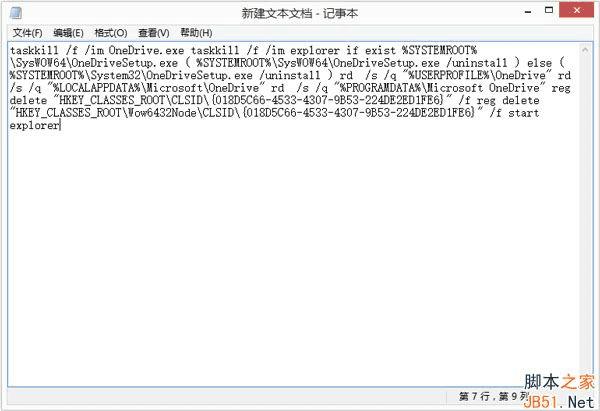Screen dimensions: 600x411
Task: Open the 帮助(H) menu
Action: pos(196,33)
